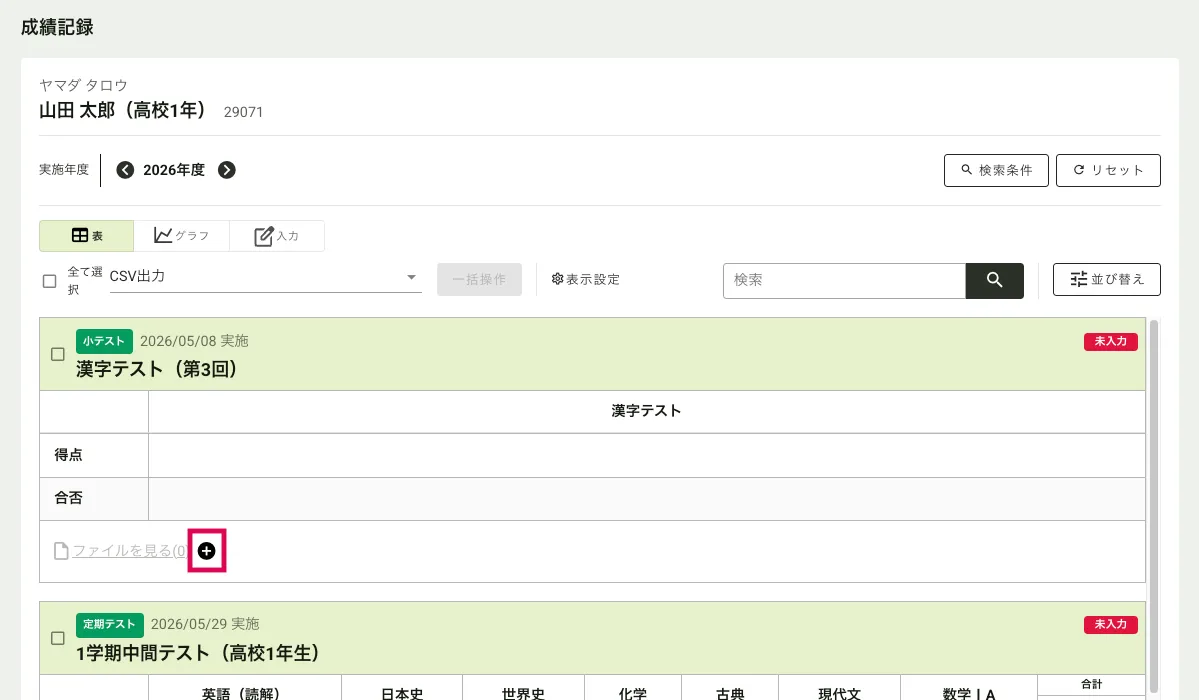
Task: Select the 表 table view tab
Action: [86, 236]
